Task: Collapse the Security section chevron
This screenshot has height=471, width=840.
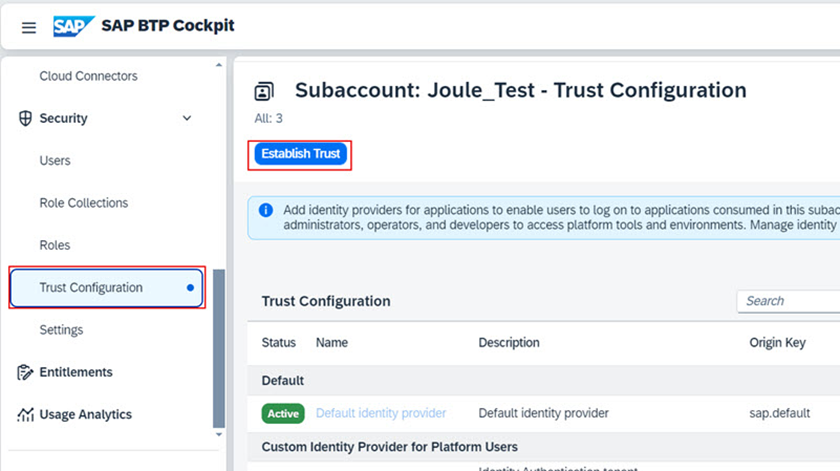Action: (187, 118)
